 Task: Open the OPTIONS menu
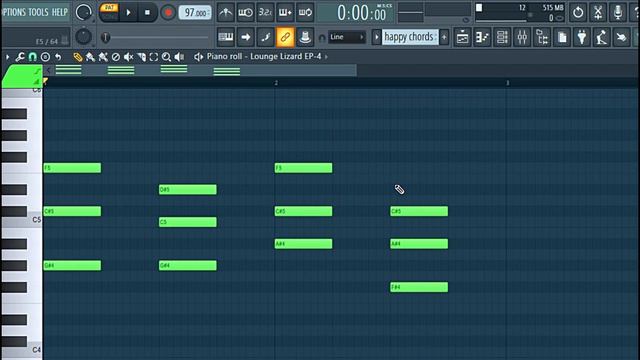14,12
